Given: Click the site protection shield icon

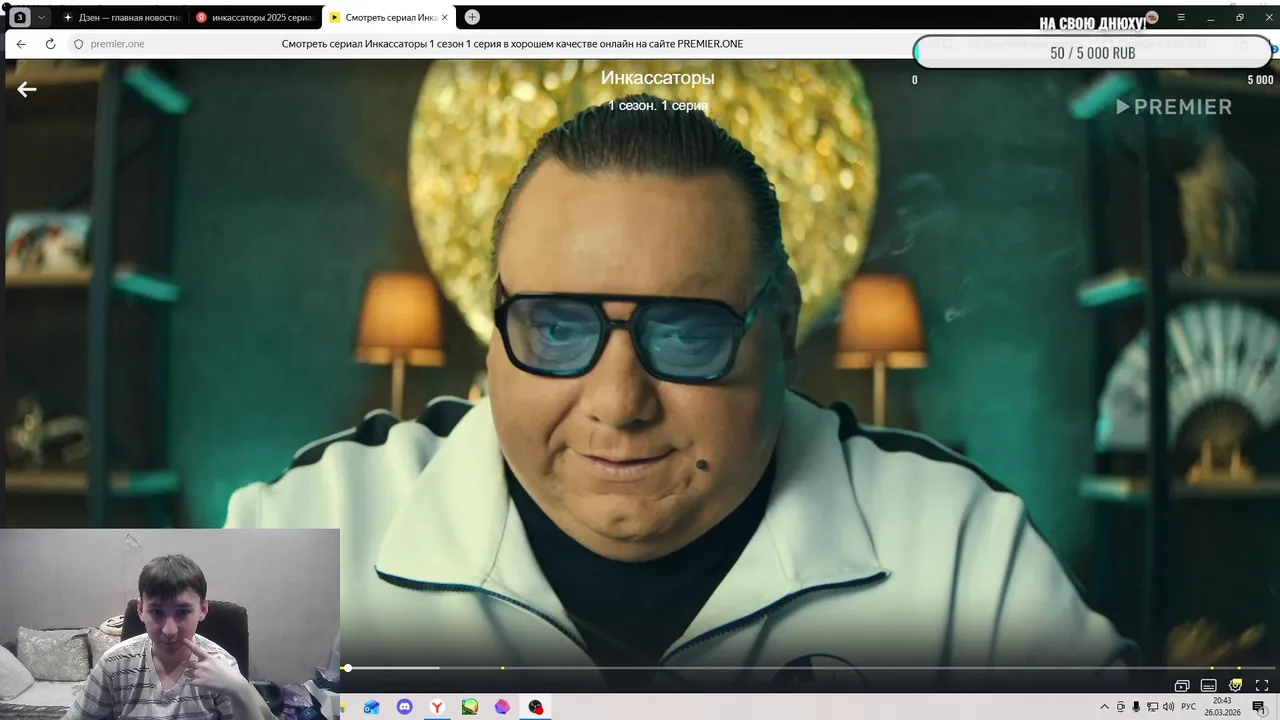Looking at the screenshot, I should 78,44.
